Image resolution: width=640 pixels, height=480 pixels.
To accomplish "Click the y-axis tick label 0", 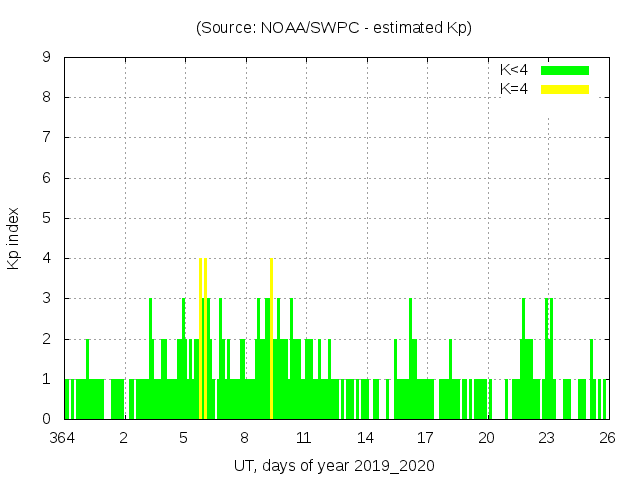I will tap(47, 420).
